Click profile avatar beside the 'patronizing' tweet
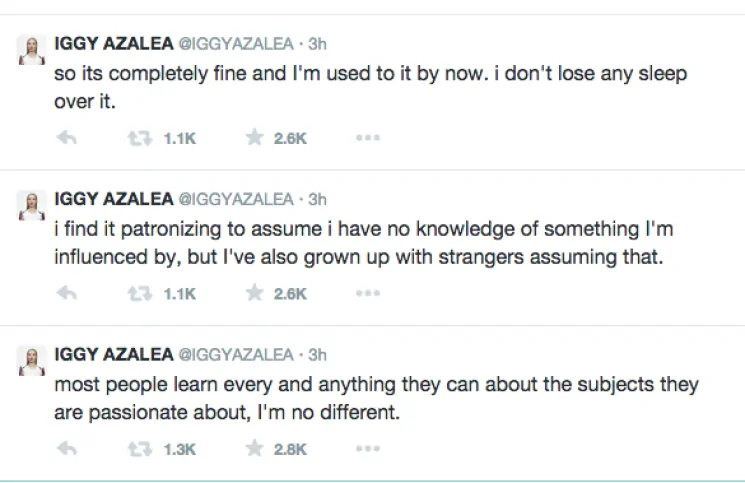The image size is (745, 483). [x=31, y=207]
